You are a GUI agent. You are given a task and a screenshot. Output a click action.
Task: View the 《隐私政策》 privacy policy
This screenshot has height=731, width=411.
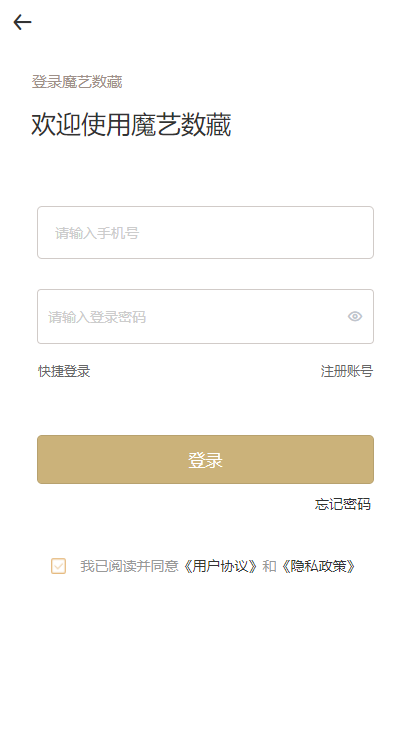pos(319,566)
